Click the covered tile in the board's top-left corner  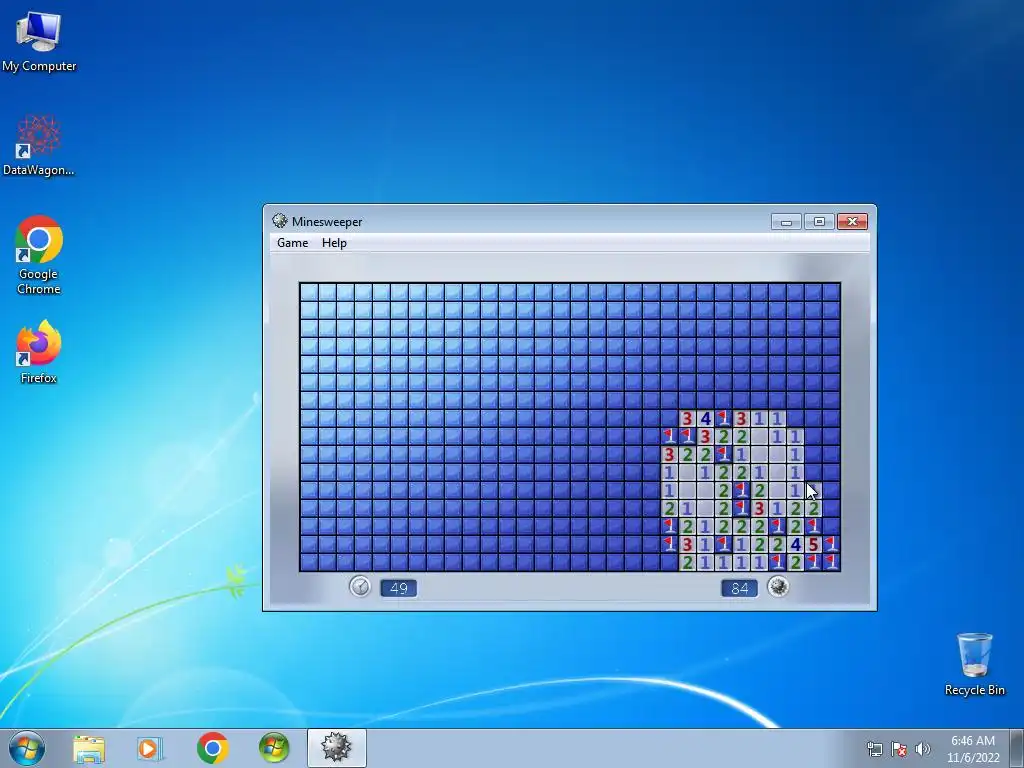[x=309, y=292]
